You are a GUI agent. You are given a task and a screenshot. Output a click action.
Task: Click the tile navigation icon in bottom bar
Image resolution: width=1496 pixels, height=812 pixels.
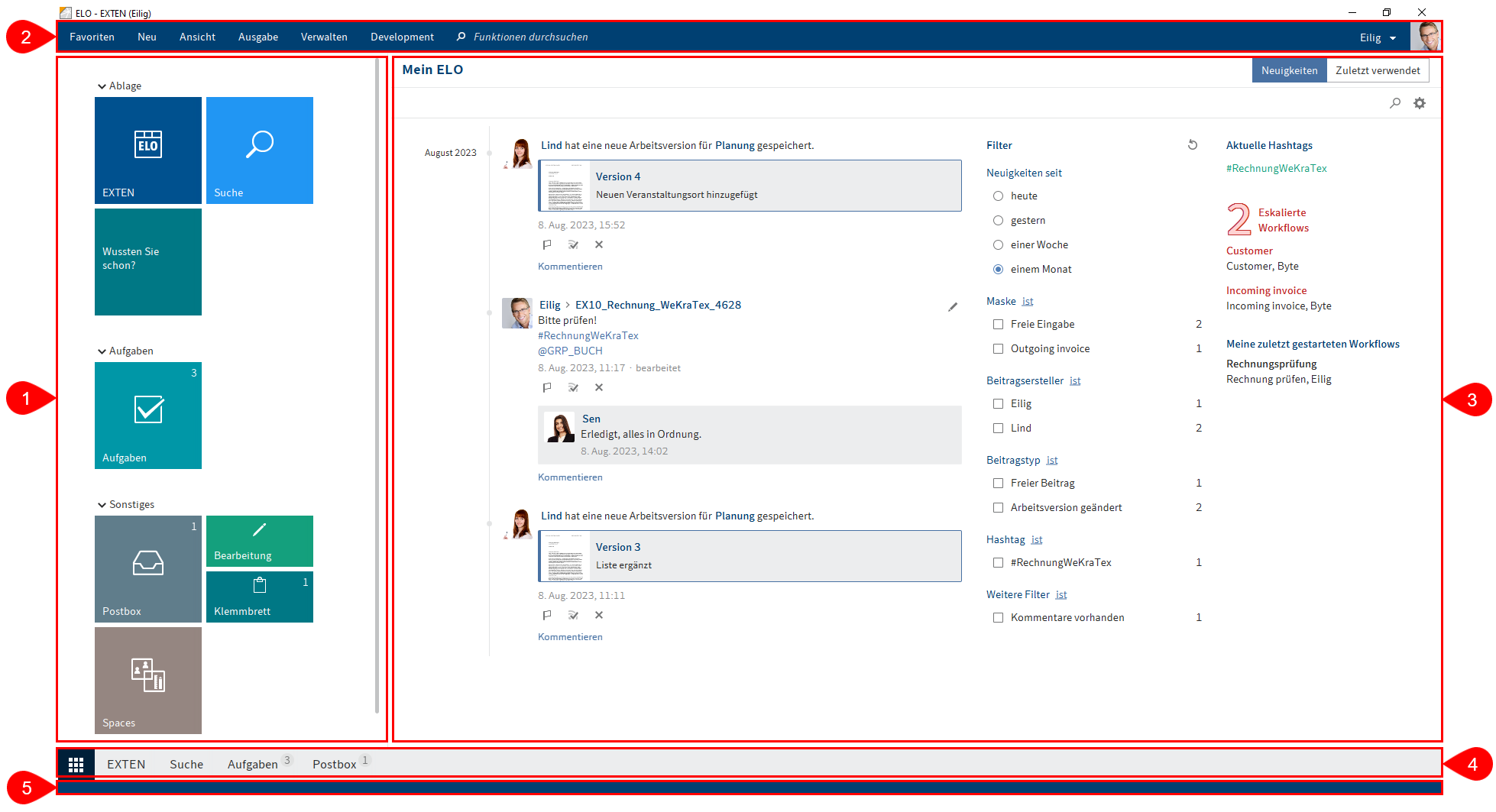pyautogui.click(x=76, y=762)
